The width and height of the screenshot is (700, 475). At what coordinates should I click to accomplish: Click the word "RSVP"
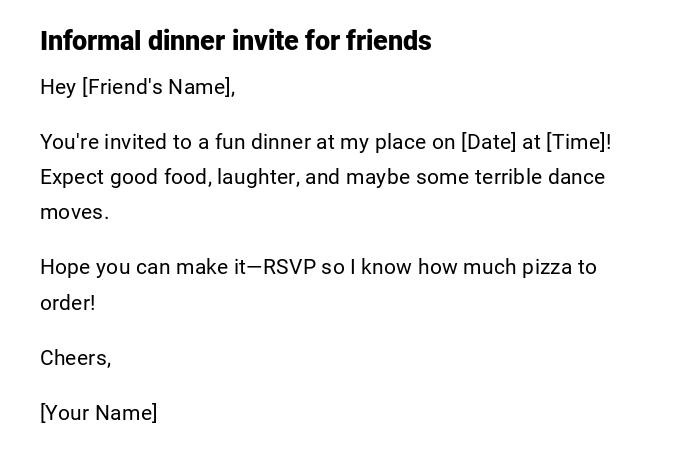tap(289, 267)
